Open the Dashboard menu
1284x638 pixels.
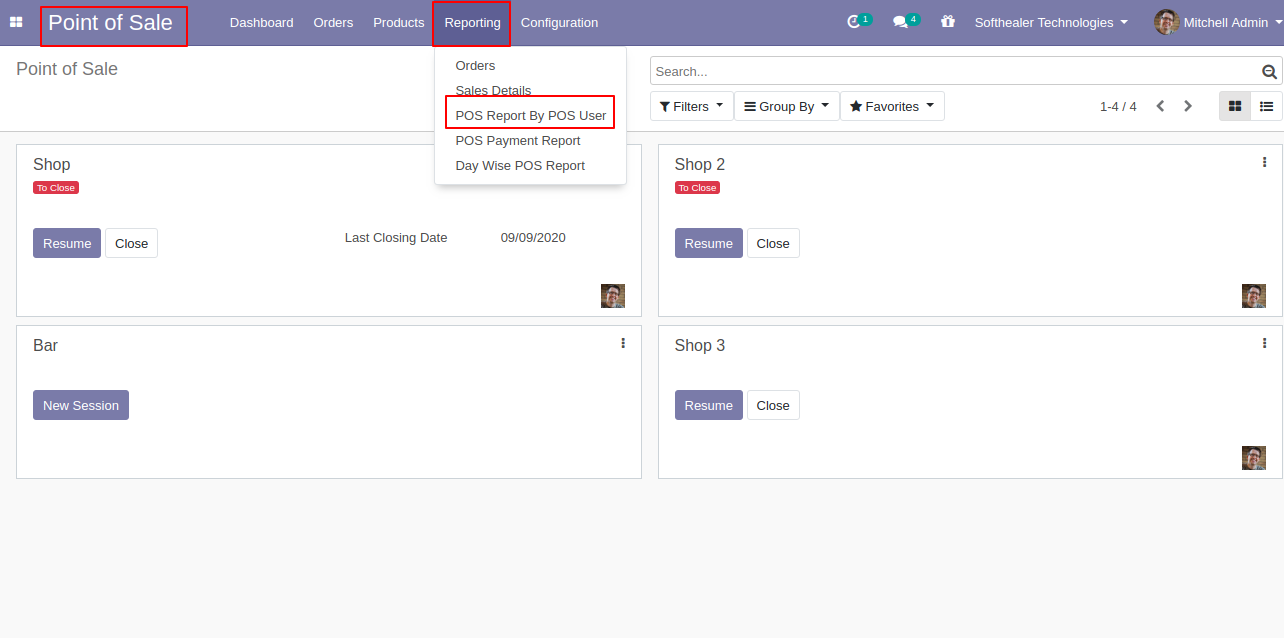click(262, 22)
